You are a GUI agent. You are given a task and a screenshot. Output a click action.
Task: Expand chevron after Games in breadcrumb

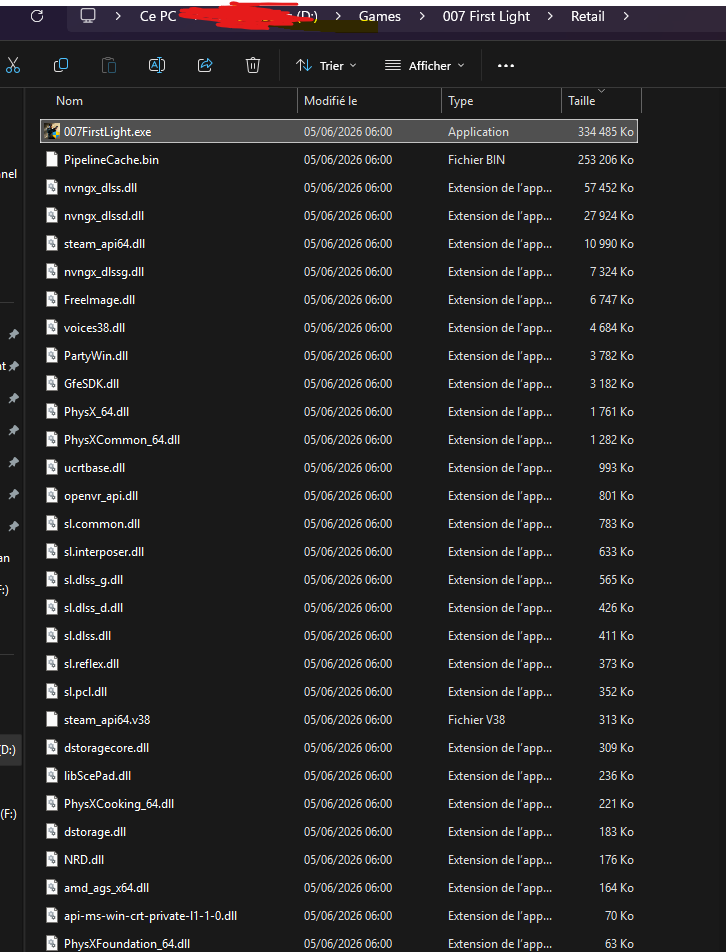421,16
